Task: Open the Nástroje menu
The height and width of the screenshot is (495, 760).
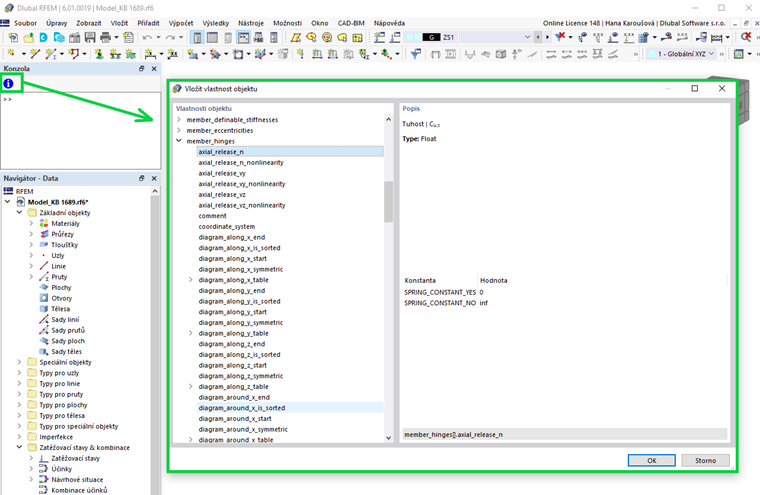Action: [251, 23]
